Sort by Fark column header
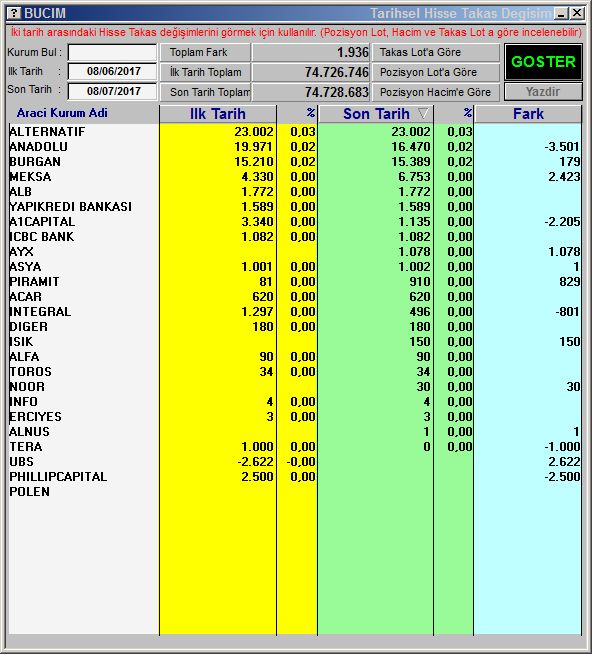 pos(528,114)
